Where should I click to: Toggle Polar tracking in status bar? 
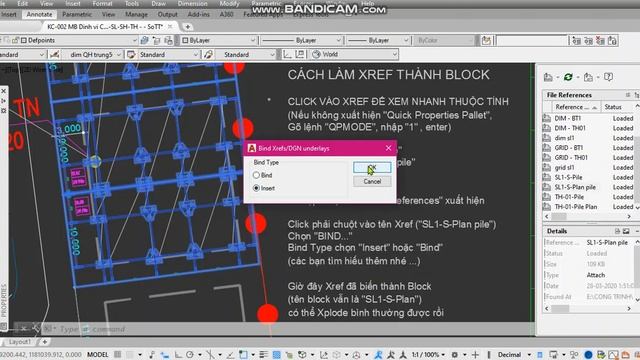click(x=190, y=355)
